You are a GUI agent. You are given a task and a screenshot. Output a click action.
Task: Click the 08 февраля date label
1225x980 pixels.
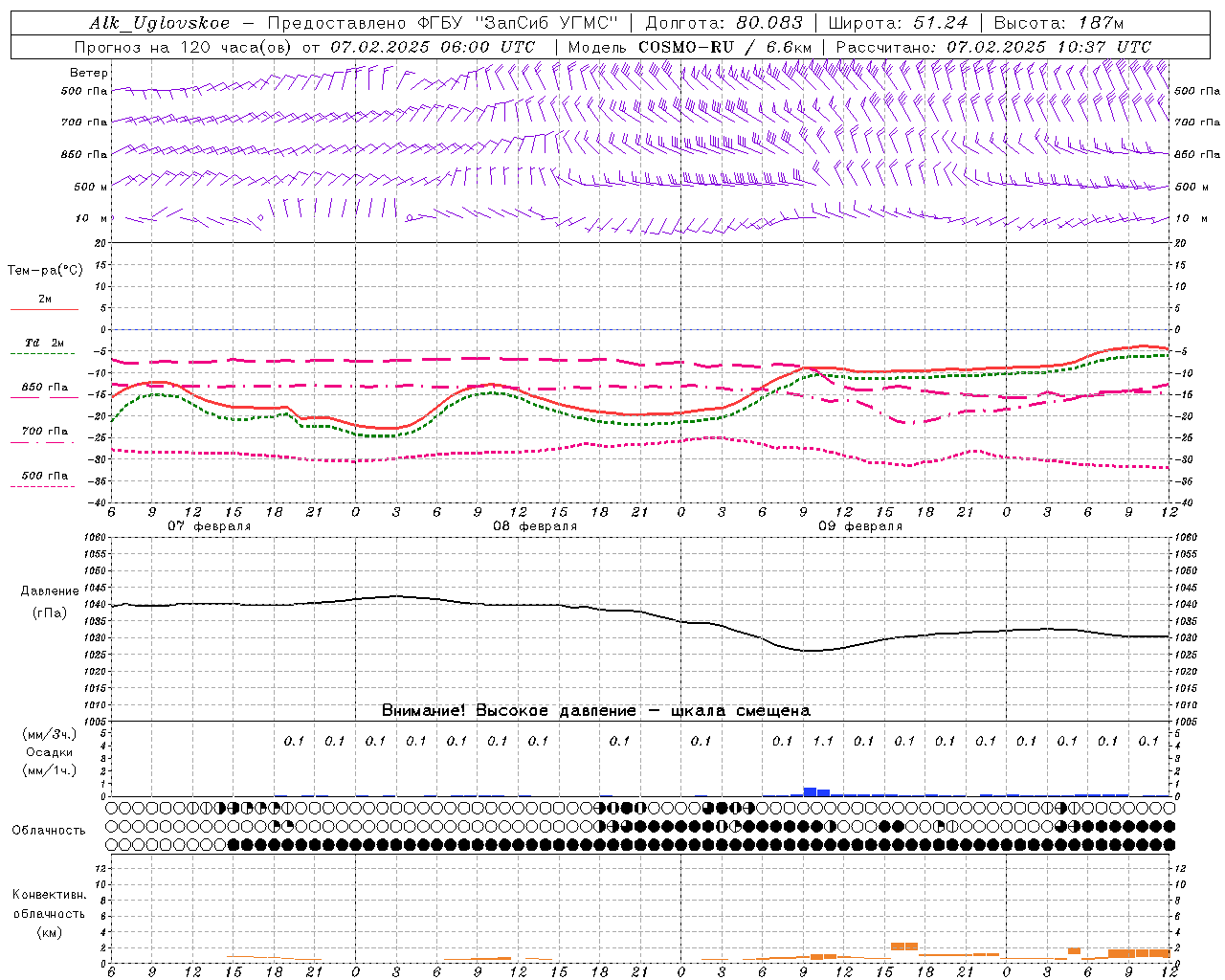[x=535, y=526]
